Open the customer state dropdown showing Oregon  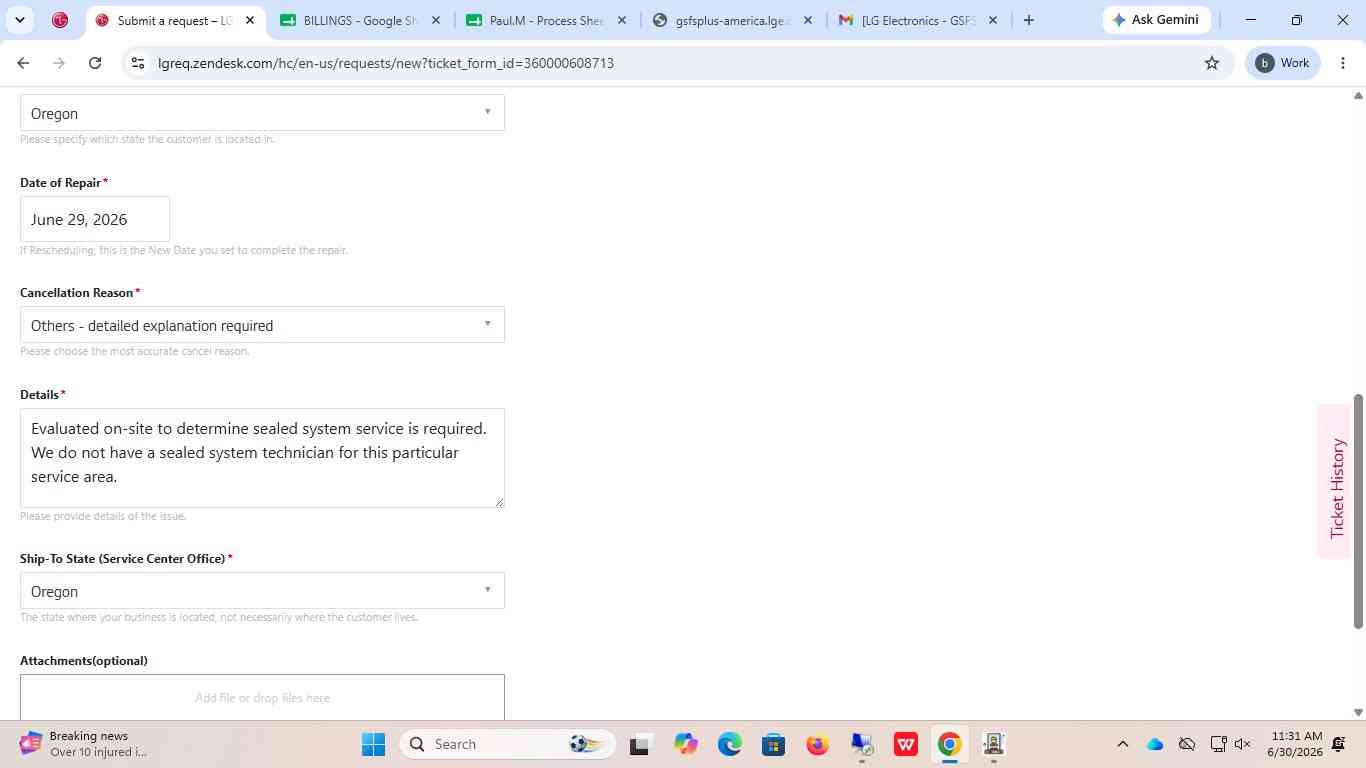click(262, 113)
